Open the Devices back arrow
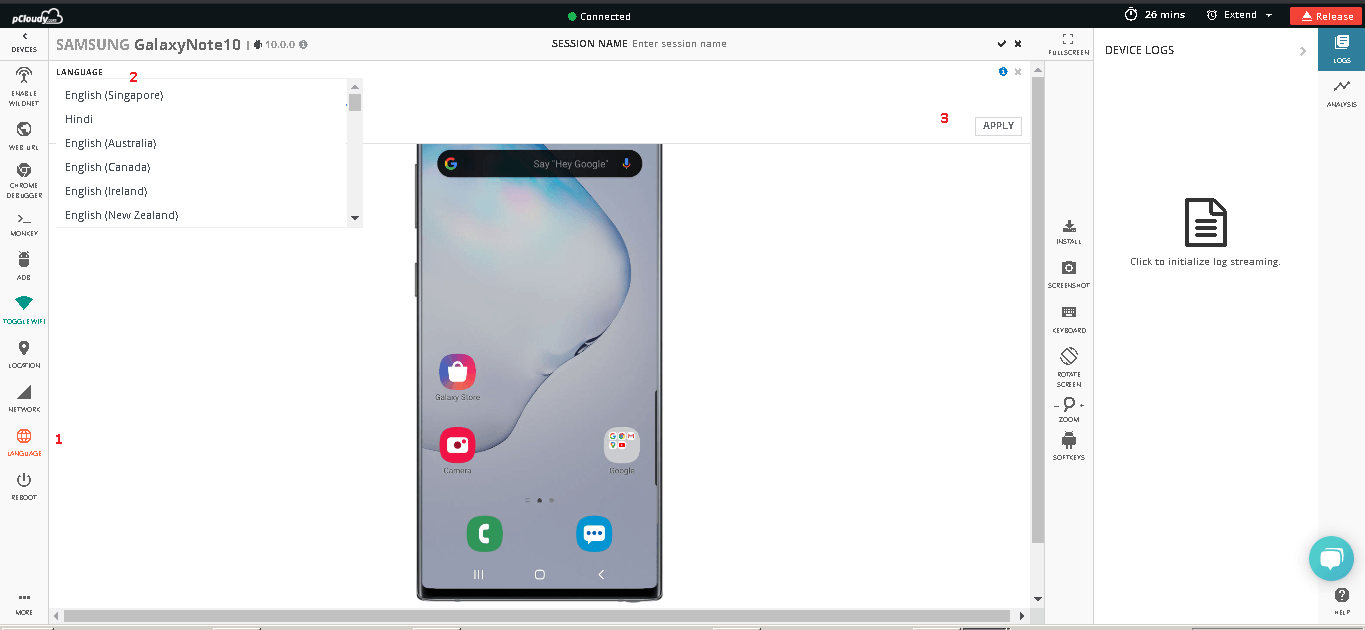This screenshot has width=1365, height=630. 24,42
